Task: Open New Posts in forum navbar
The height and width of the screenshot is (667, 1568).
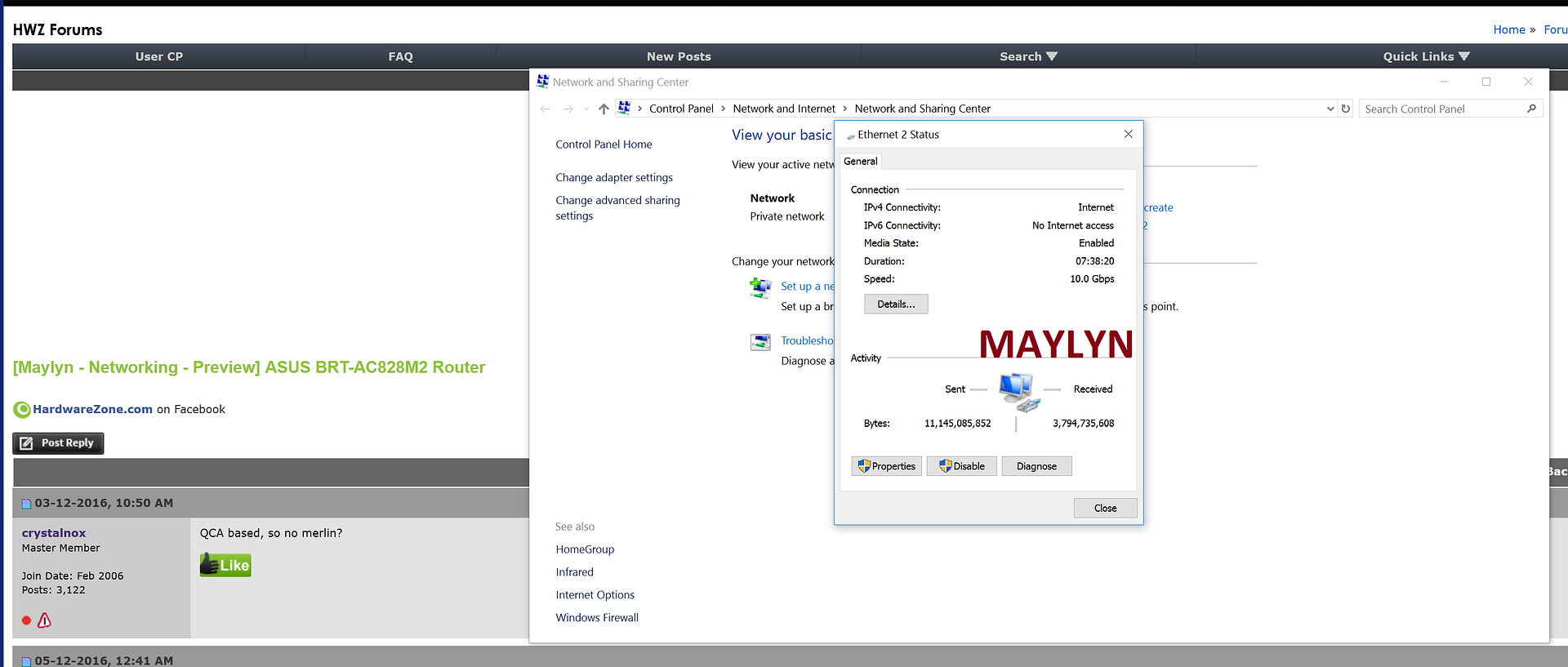Action: (x=679, y=56)
